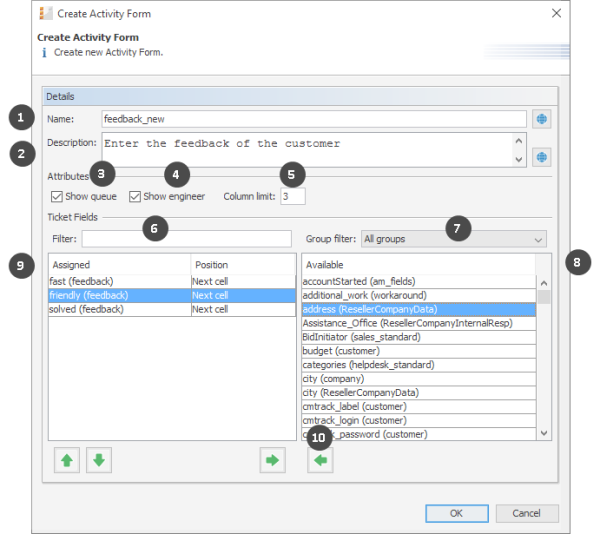Click the globe icon next to Name field

[542, 119]
